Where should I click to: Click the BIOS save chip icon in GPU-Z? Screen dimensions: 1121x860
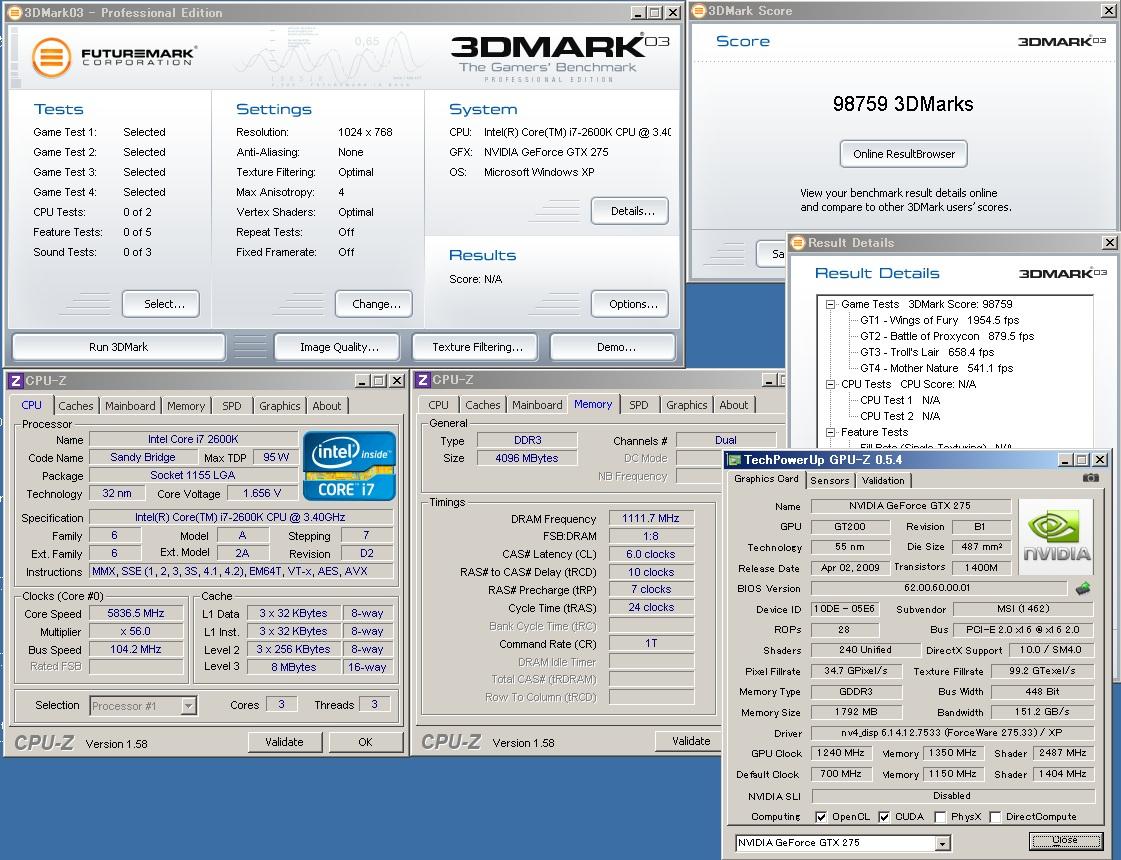point(1083,588)
